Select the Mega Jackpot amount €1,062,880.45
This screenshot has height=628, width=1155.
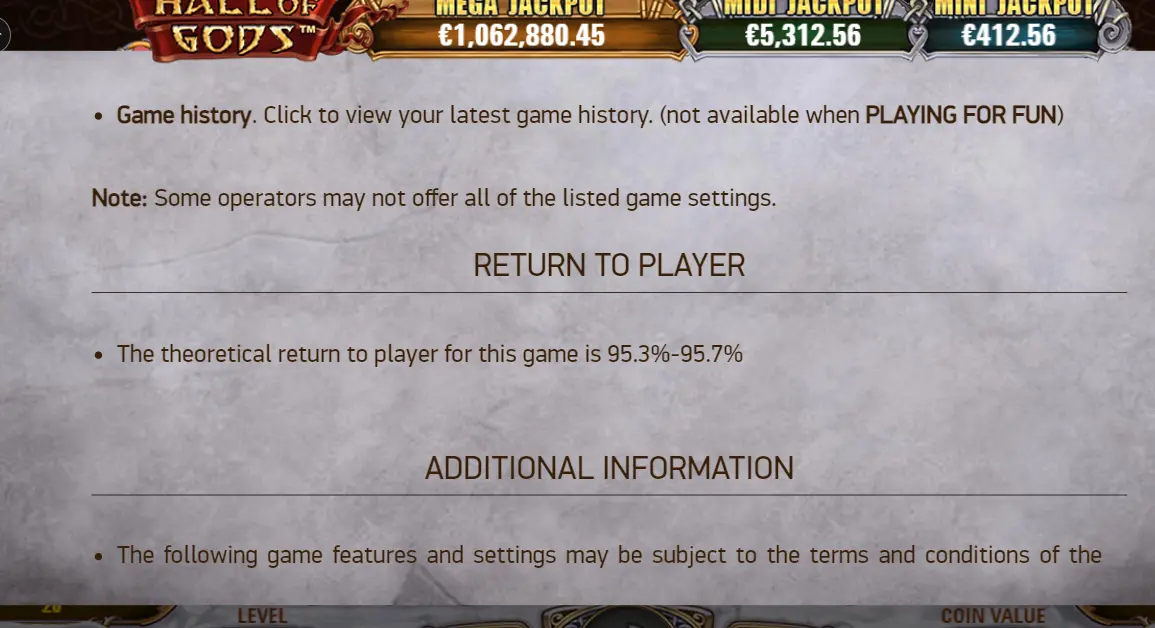[x=521, y=35]
